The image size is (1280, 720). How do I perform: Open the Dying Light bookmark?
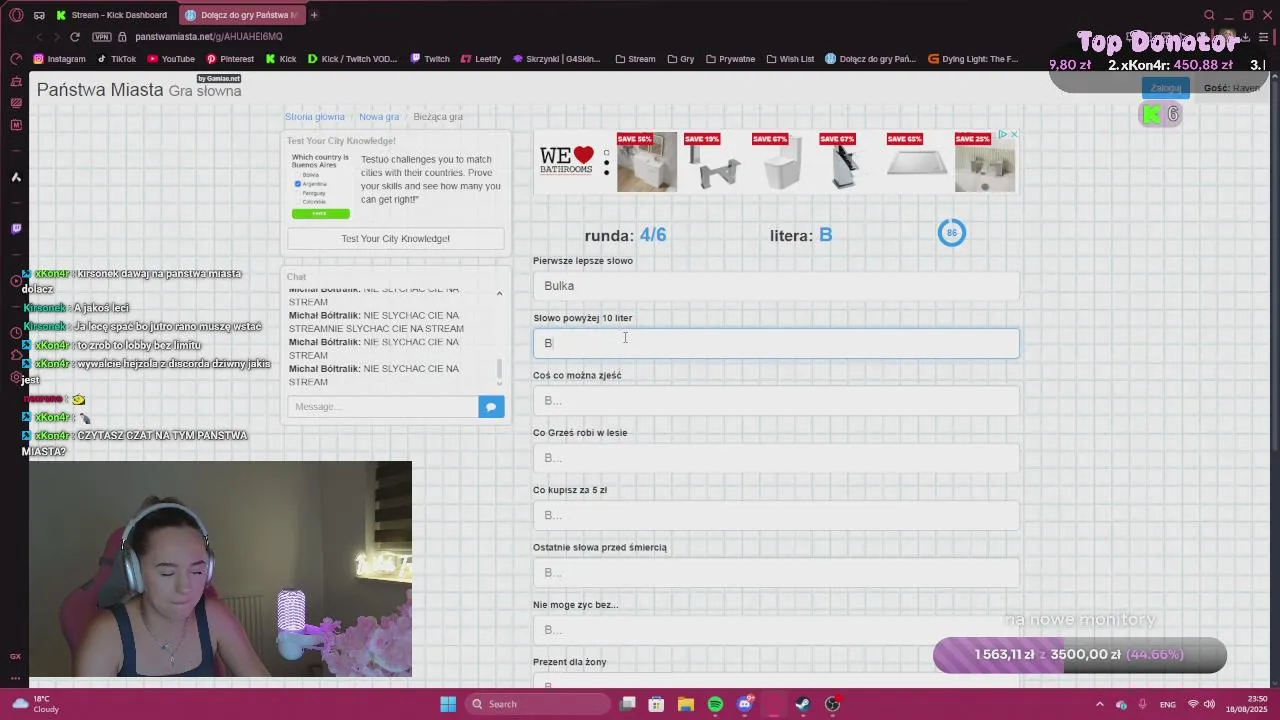973,59
